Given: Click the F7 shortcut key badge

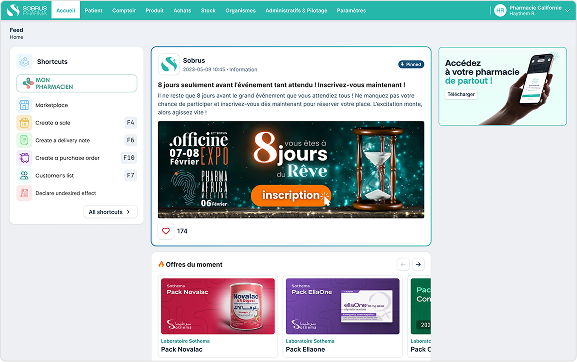Looking at the screenshot, I should 130,175.
